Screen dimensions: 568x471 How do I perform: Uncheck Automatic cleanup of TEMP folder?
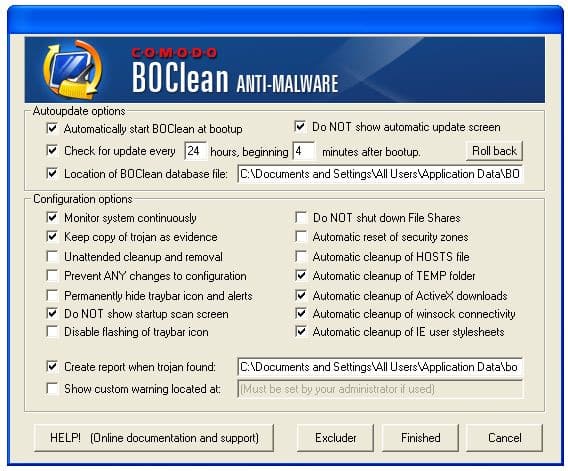[301, 276]
